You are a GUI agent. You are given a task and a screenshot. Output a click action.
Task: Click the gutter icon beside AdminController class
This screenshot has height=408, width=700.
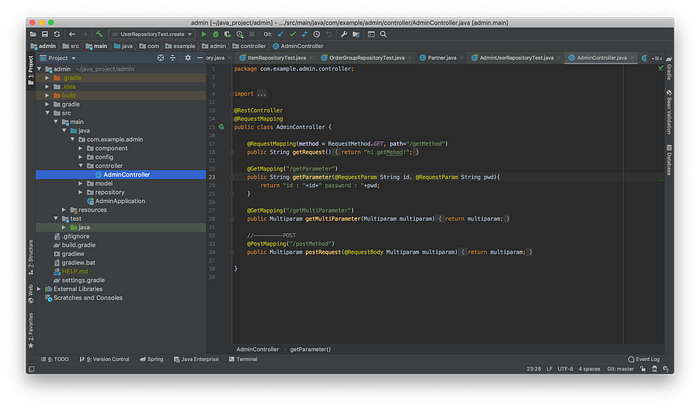click(219, 127)
